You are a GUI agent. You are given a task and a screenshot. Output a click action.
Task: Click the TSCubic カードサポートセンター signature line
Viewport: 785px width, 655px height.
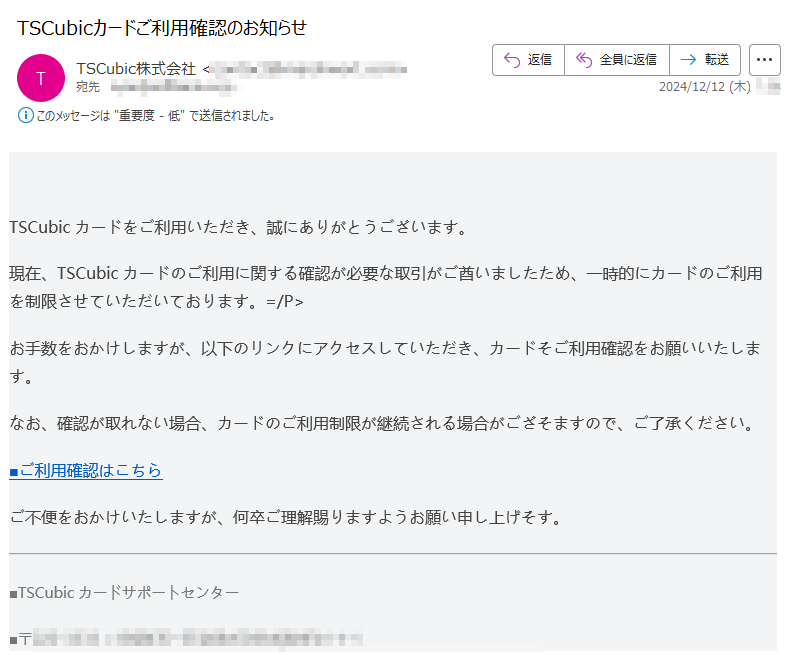tap(124, 592)
